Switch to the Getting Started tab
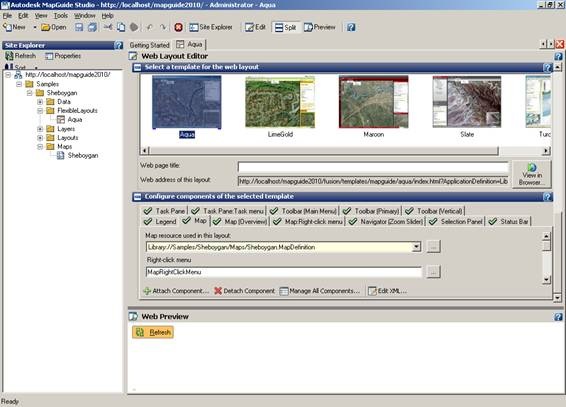The width and height of the screenshot is (566, 407). pyautogui.click(x=149, y=45)
